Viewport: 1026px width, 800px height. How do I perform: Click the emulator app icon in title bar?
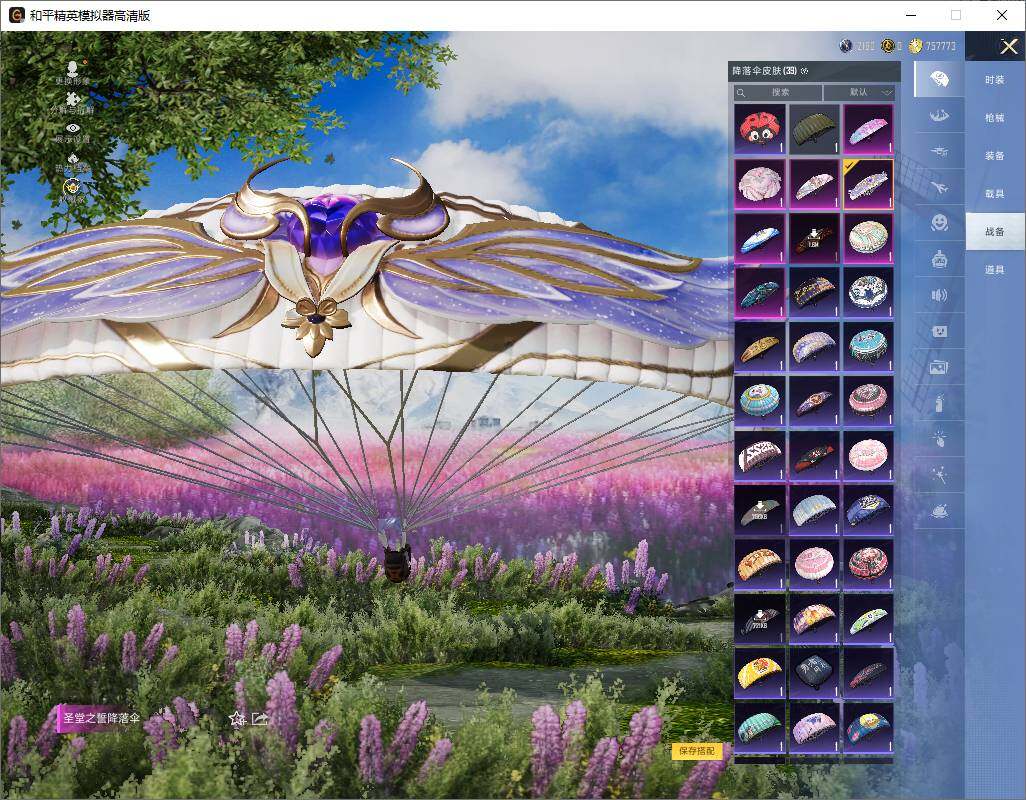pyautogui.click(x=16, y=15)
